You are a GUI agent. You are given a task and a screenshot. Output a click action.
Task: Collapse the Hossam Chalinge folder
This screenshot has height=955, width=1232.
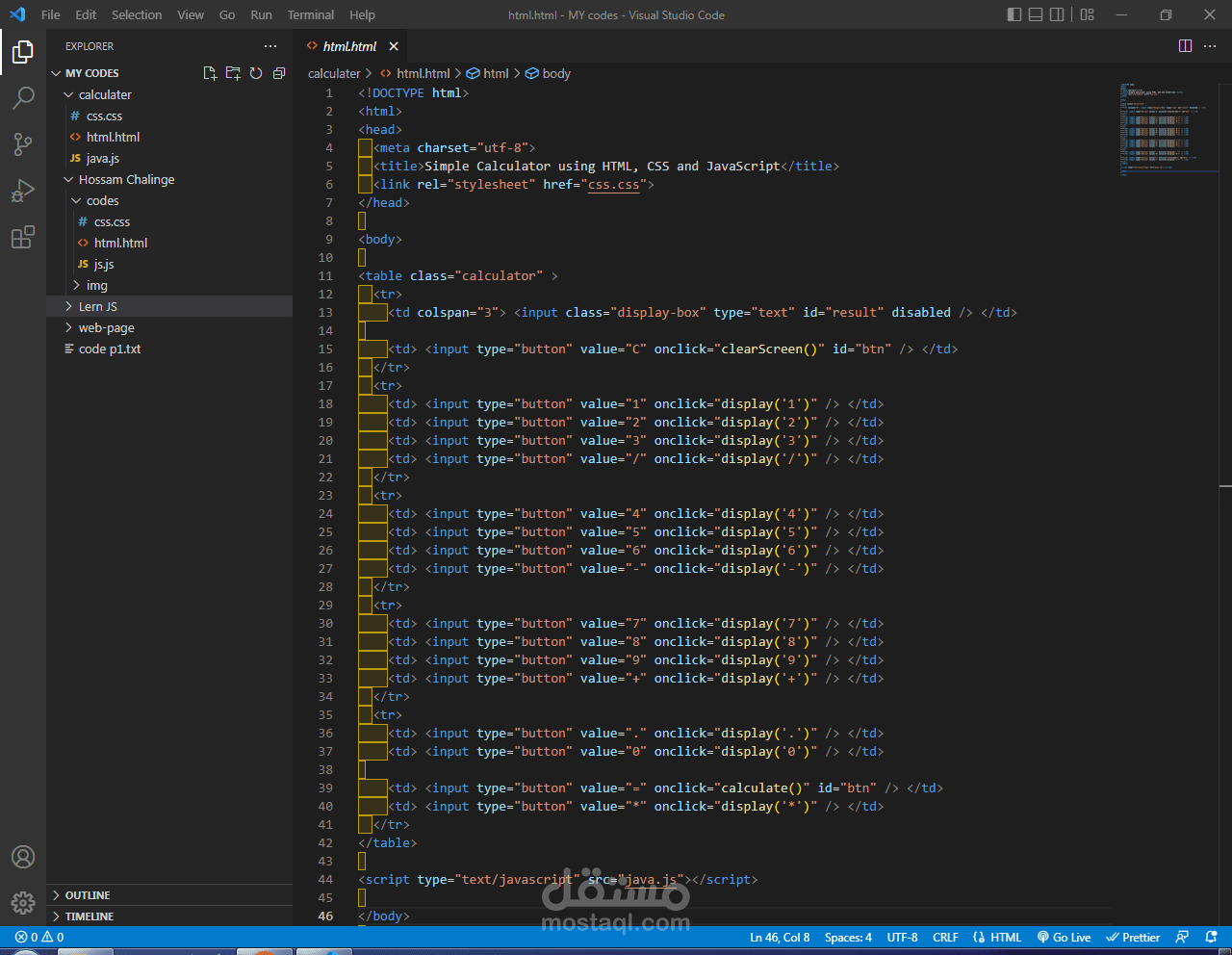click(126, 179)
